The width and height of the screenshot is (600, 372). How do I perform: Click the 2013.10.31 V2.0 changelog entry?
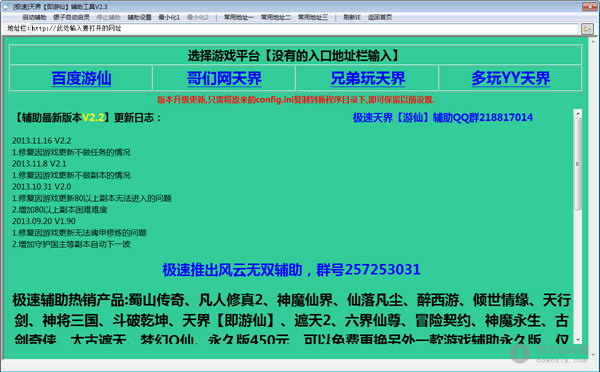pyautogui.click(x=41, y=187)
